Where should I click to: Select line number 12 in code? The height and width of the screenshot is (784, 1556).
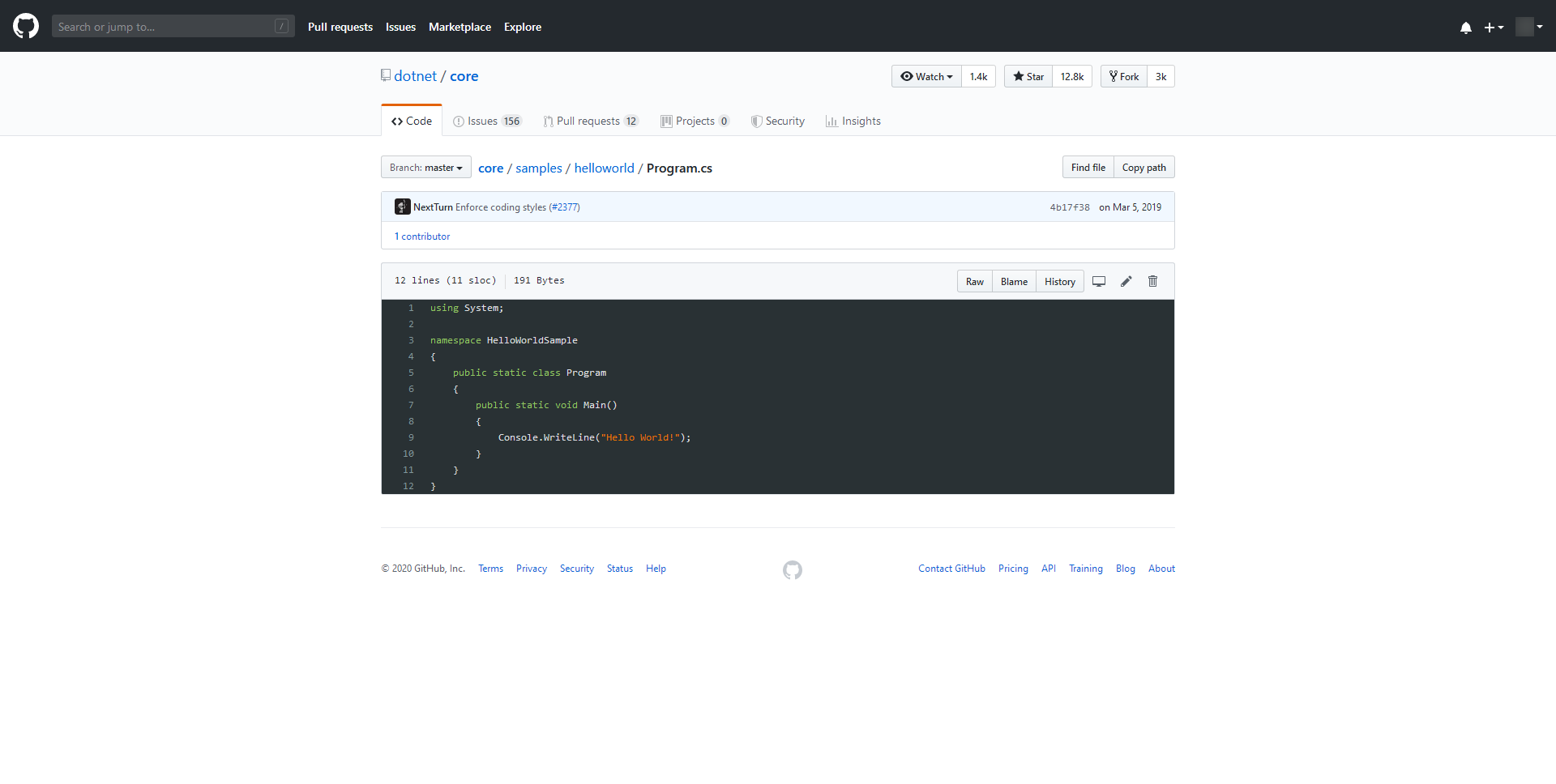(x=408, y=486)
